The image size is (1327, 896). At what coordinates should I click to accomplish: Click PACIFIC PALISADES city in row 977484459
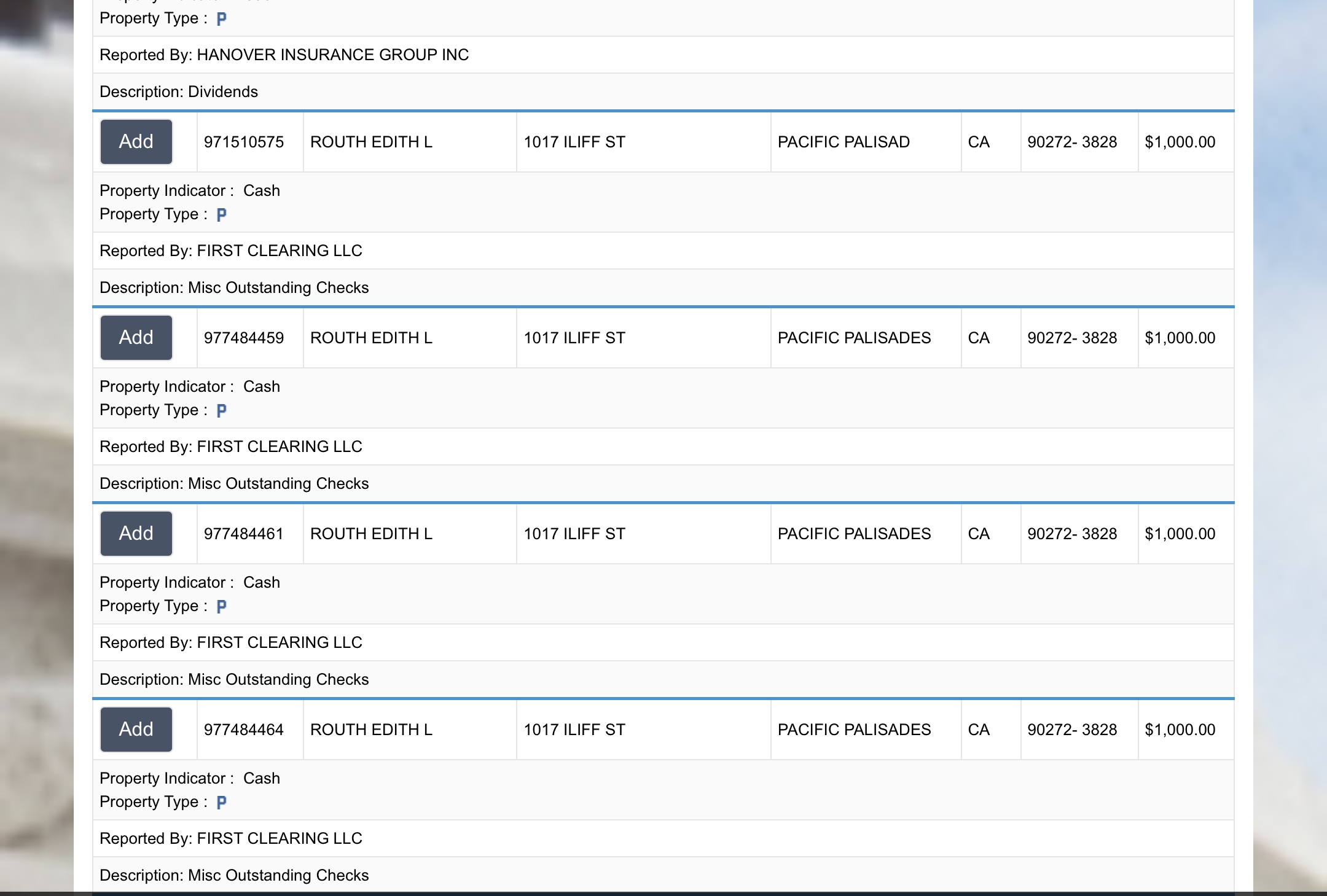click(854, 338)
